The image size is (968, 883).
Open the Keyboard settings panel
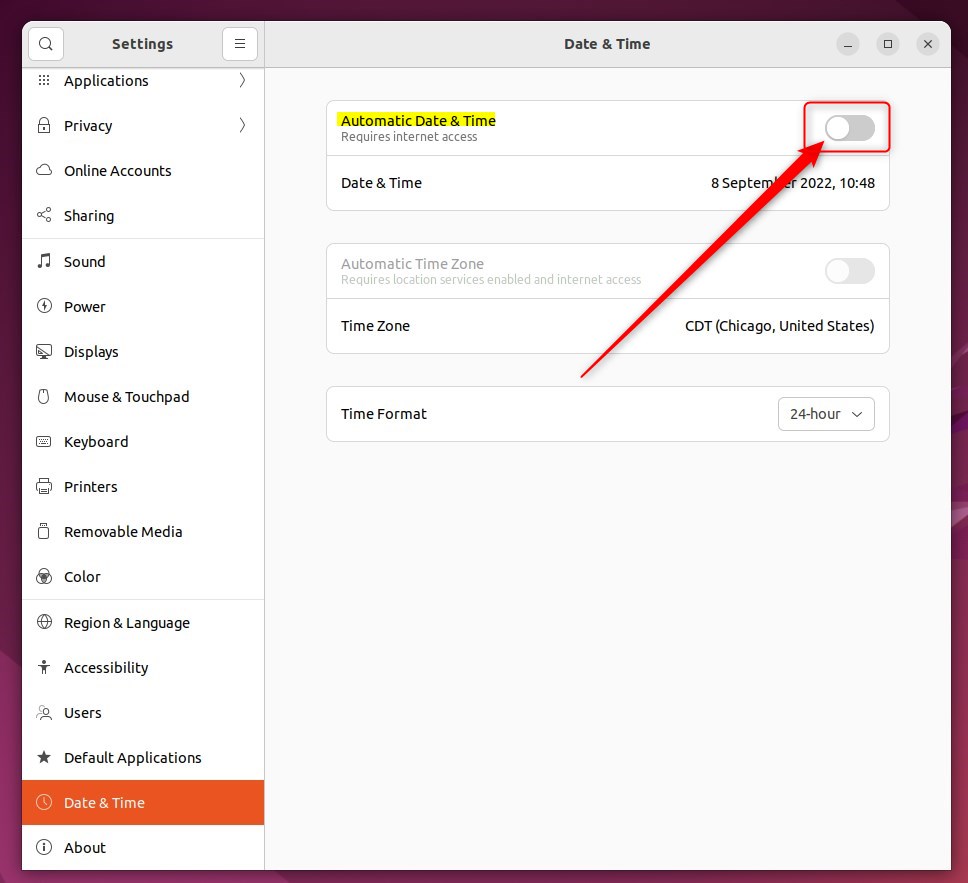tap(143, 442)
